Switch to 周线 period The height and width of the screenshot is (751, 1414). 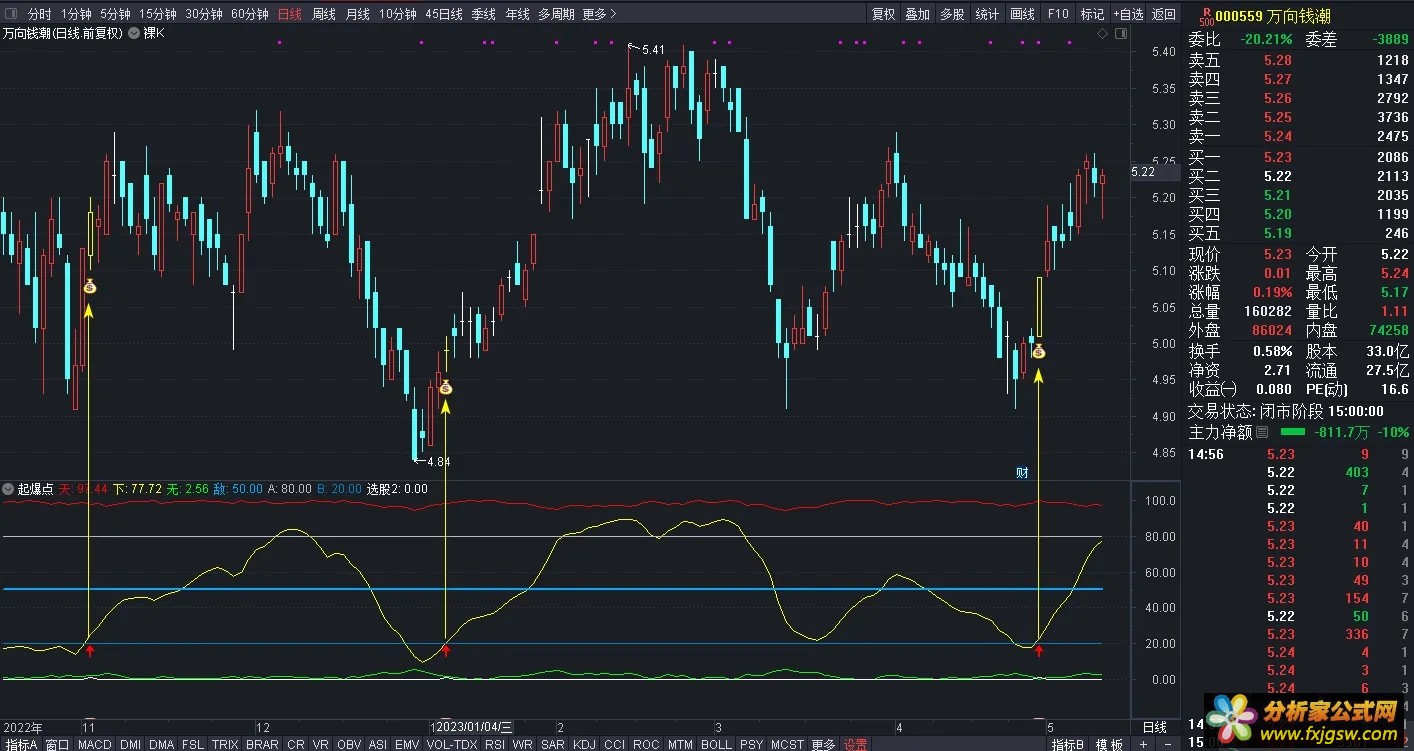pyautogui.click(x=324, y=14)
